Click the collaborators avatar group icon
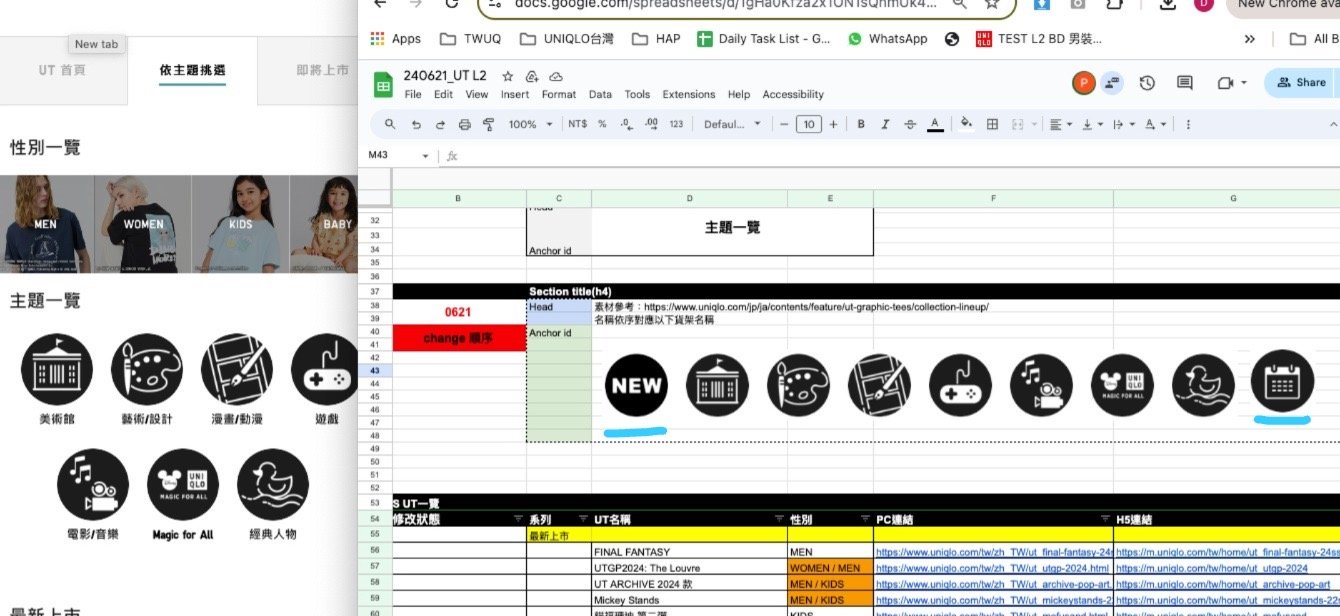The width and height of the screenshot is (1340, 616). (x=1111, y=82)
